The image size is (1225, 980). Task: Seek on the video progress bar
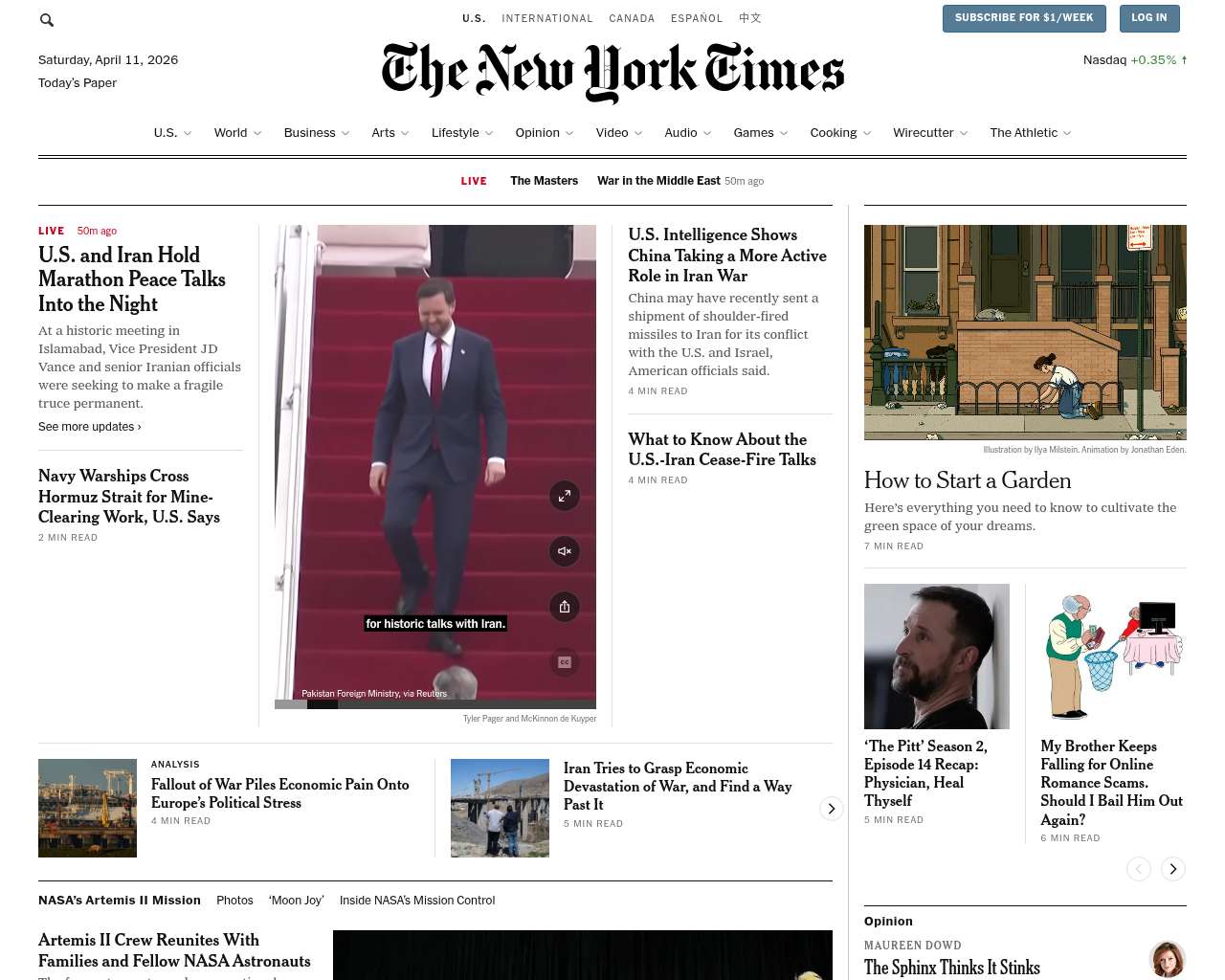(x=435, y=704)
